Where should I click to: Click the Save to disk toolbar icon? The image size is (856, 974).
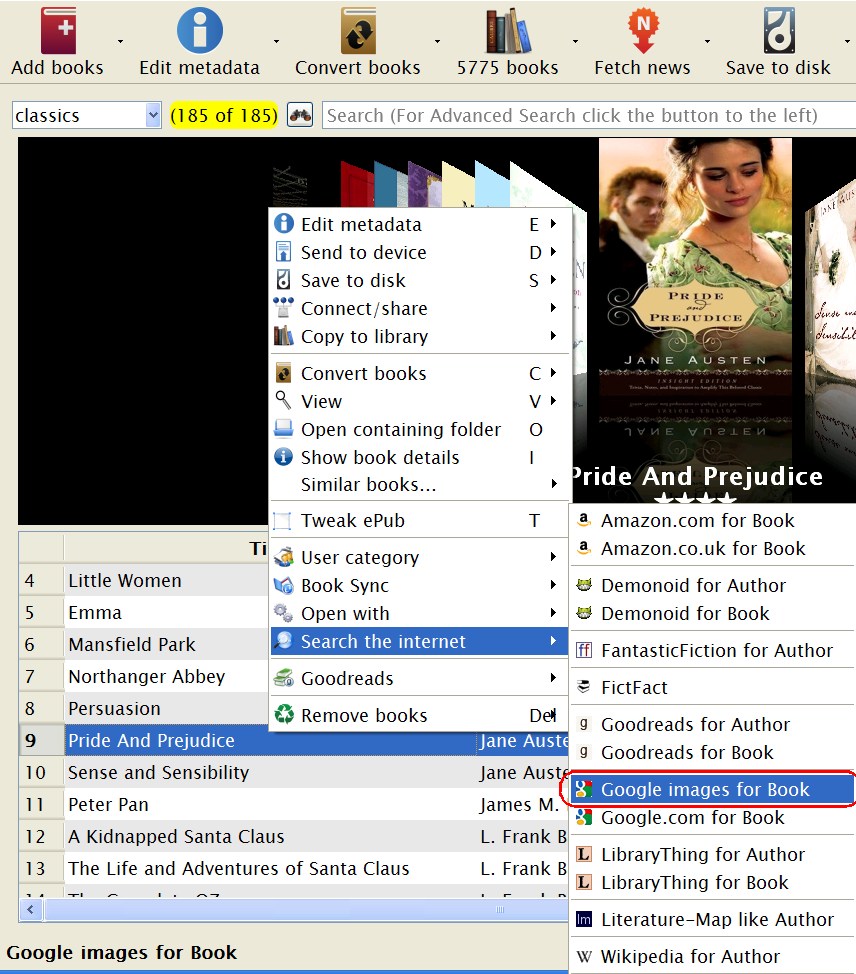[x=779, y=30]
